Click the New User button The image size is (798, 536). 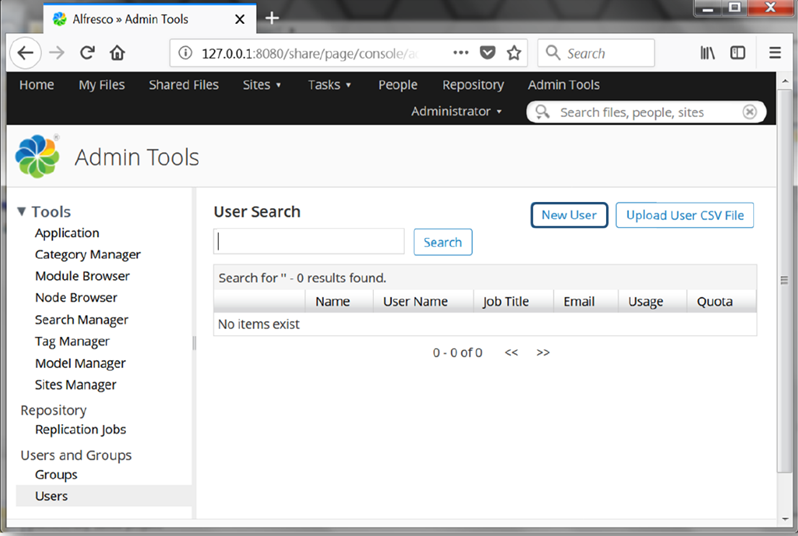point(569,215)
